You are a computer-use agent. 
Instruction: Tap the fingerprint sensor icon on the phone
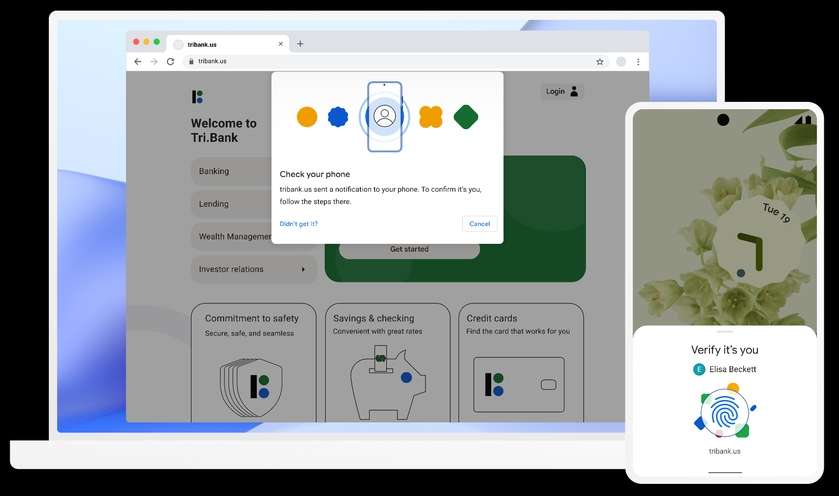tap(724, 413)
